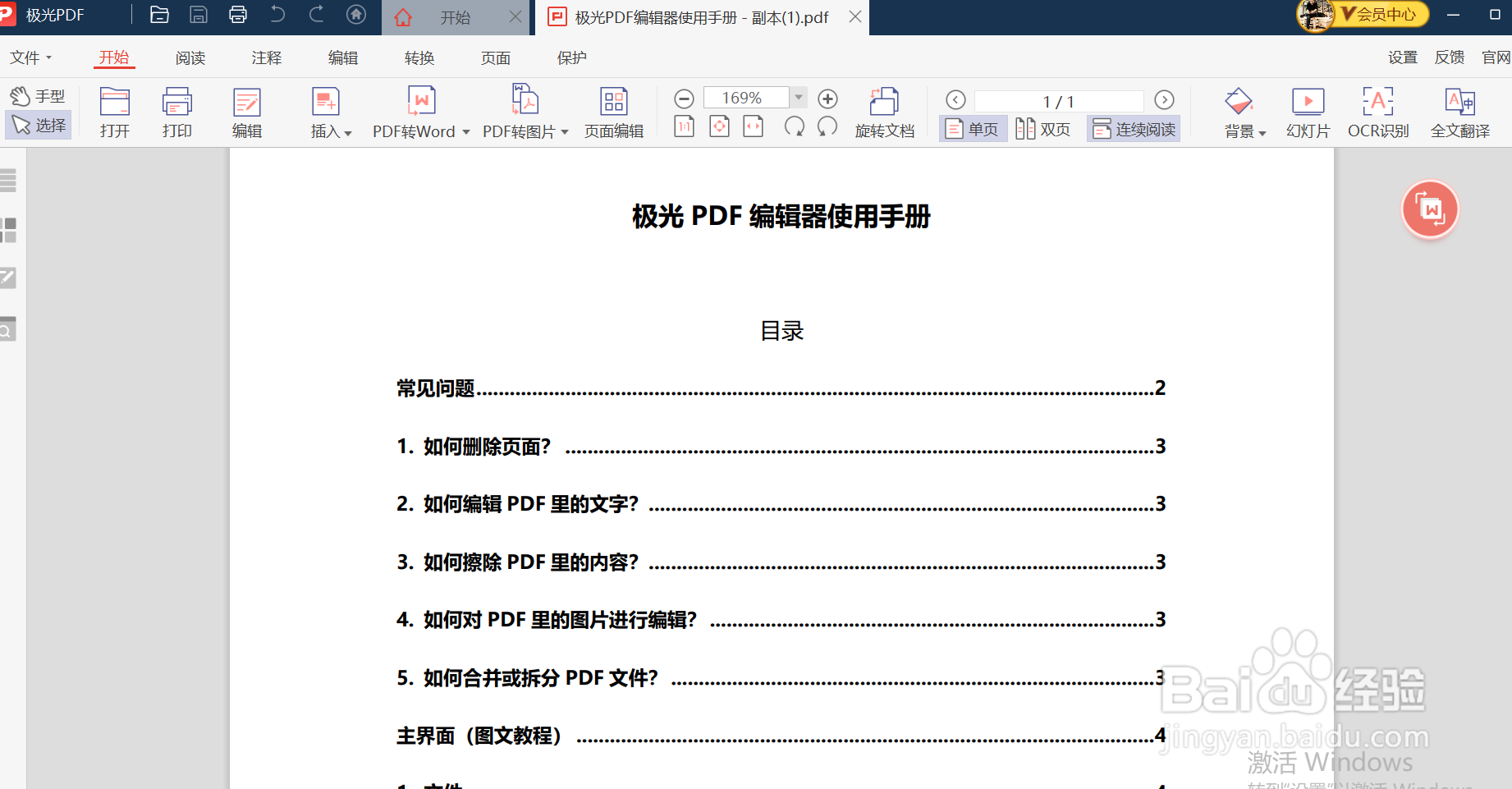1512x789 pixels.
Task: Close the 极光PDF编辑器使用手册 PDF tab
Action: [x=855, y=16]
